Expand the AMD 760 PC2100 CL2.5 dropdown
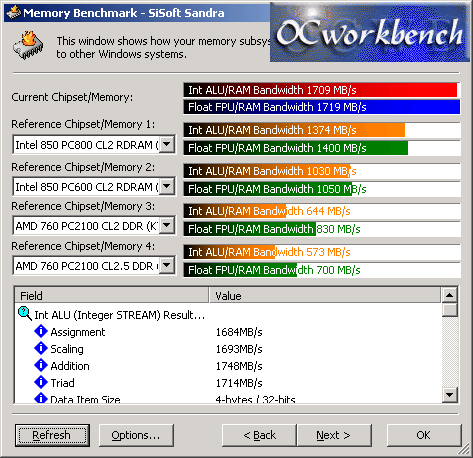The image size is (473, 458). click(x=167, y=266)
